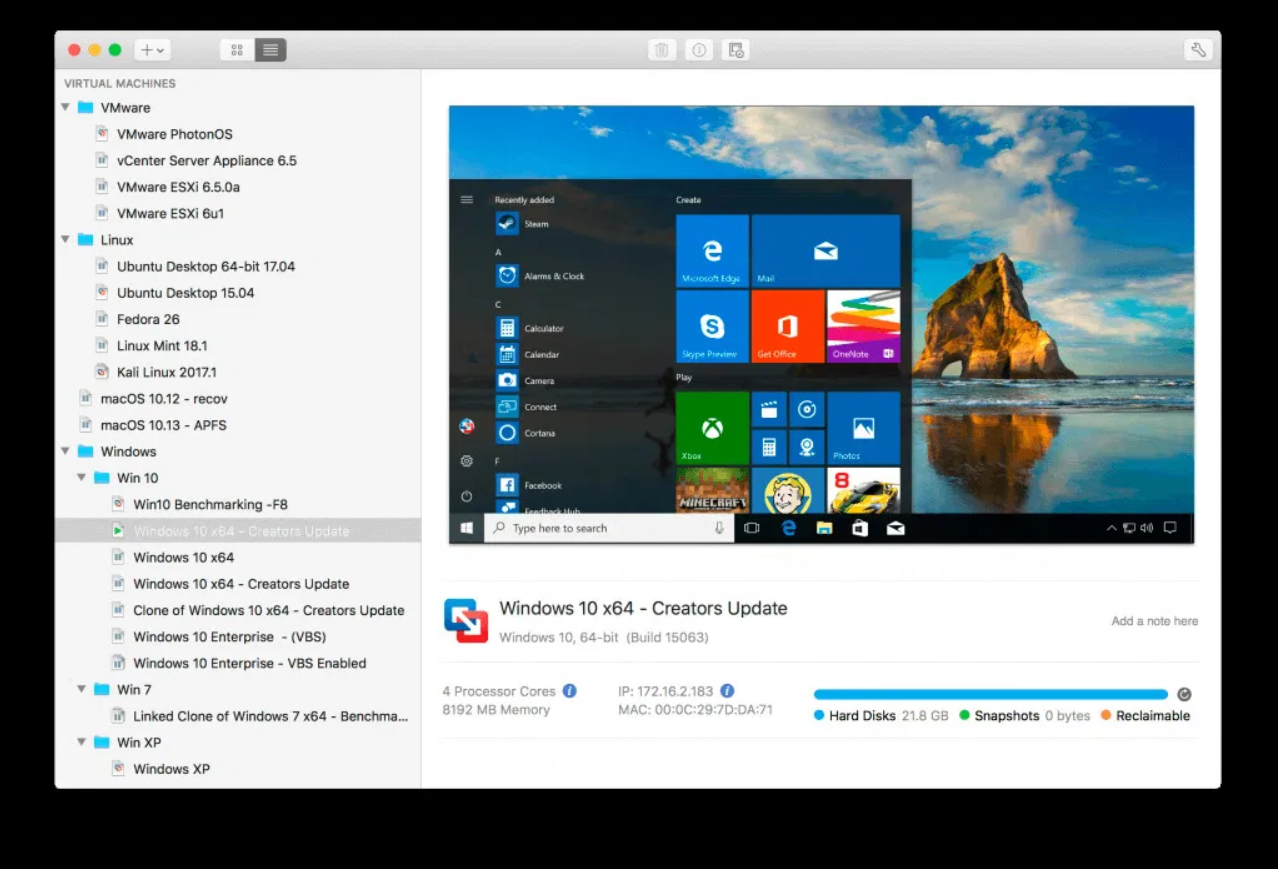Collapse the Win XP folder

(82, 742)
